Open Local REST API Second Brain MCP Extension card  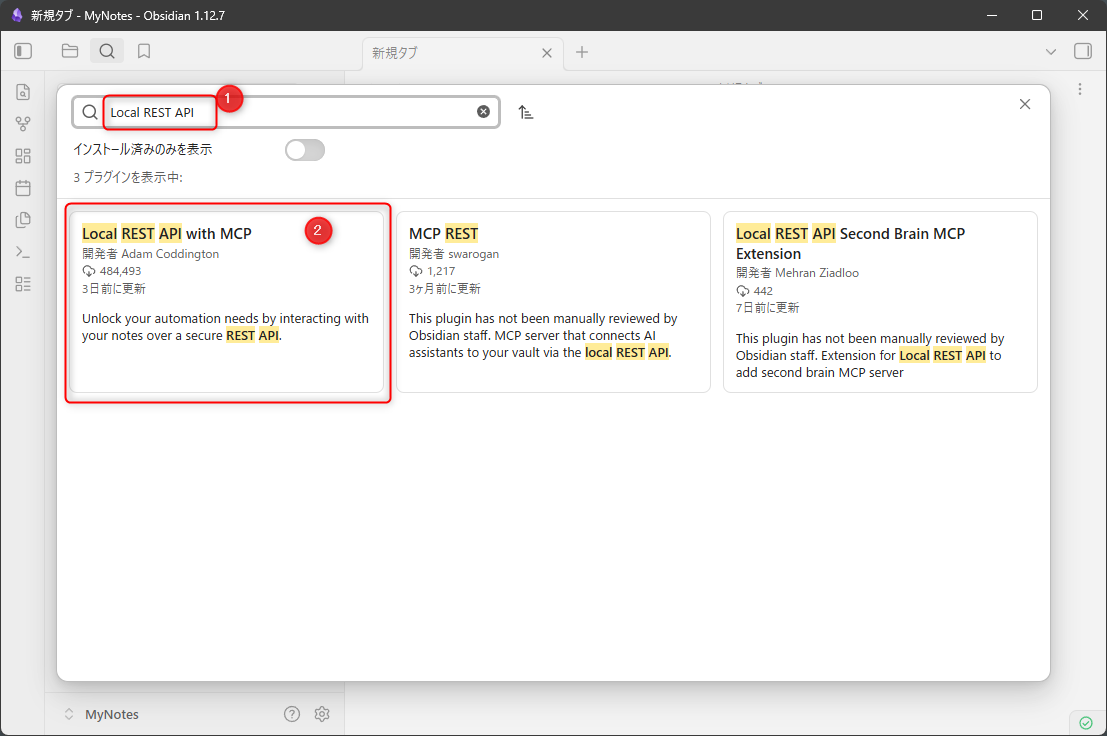(880, 302)
